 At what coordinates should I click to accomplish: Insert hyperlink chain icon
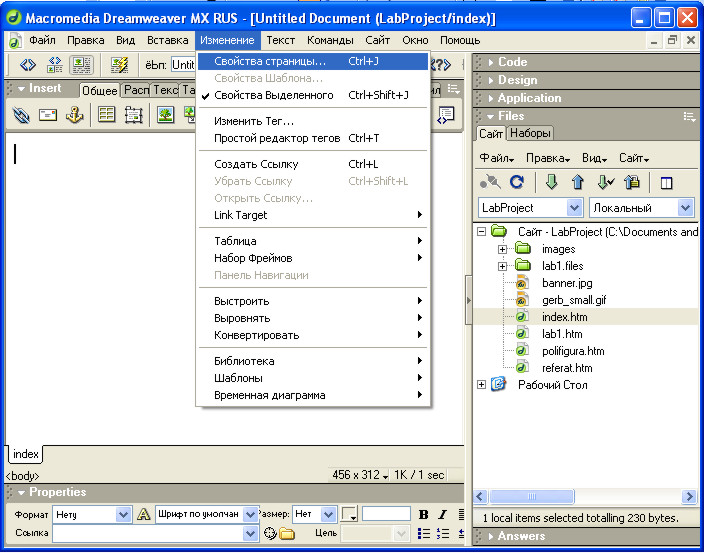click(21, 115)
